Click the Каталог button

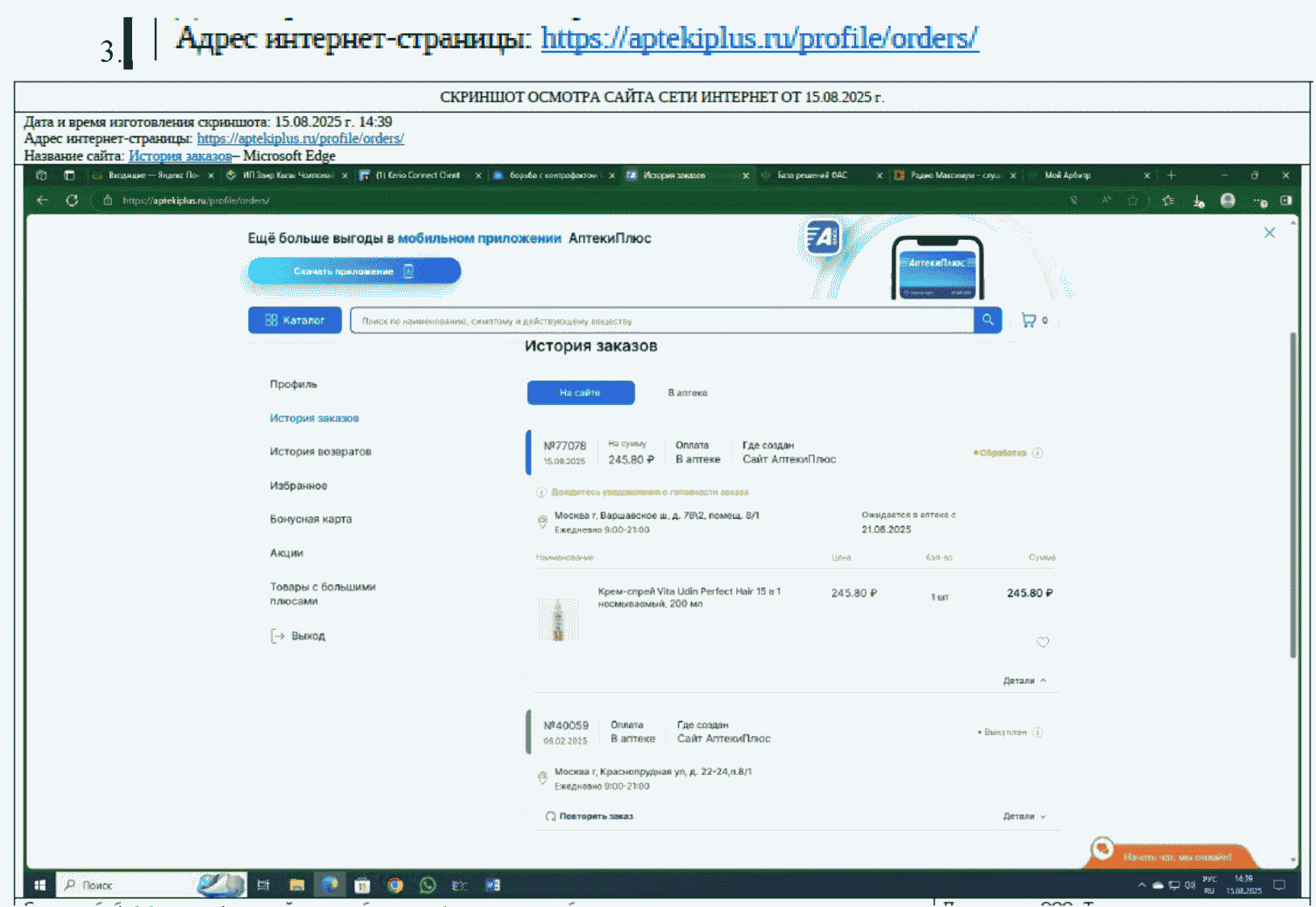tap(295, 320)
